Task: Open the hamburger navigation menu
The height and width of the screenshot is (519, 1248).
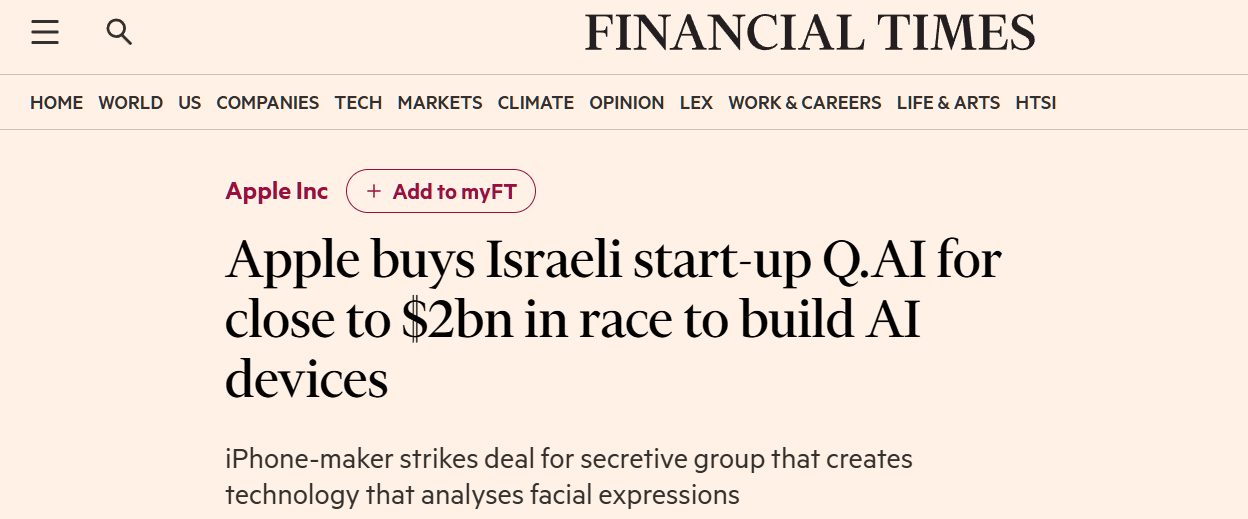Action: 45,33
